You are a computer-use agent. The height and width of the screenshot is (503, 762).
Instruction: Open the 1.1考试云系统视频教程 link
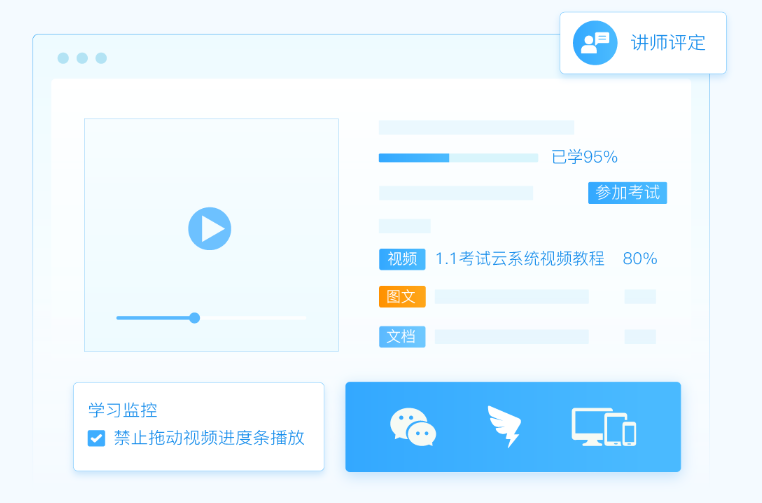point(520,259)
